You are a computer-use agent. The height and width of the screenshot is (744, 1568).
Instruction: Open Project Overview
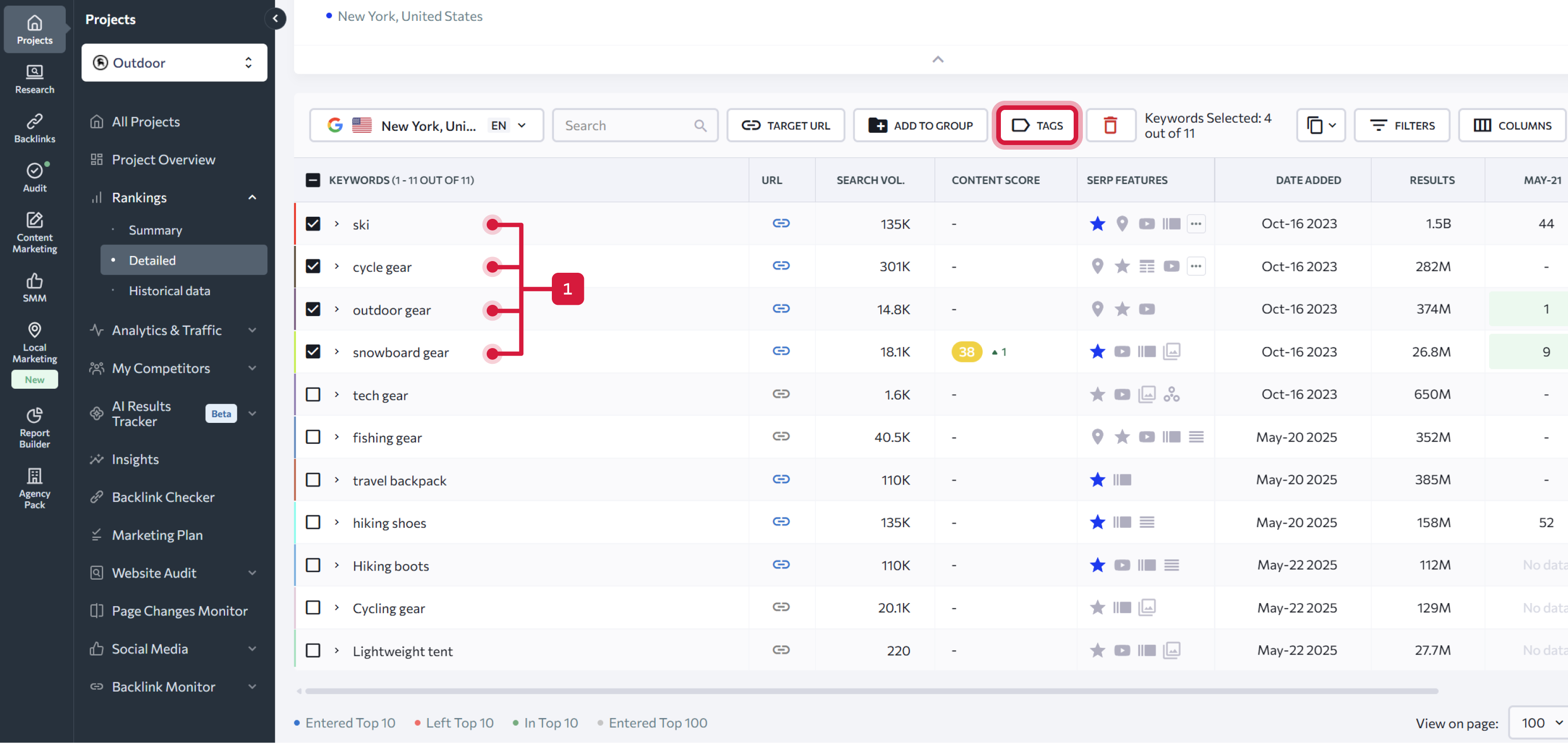pos(163,159)
